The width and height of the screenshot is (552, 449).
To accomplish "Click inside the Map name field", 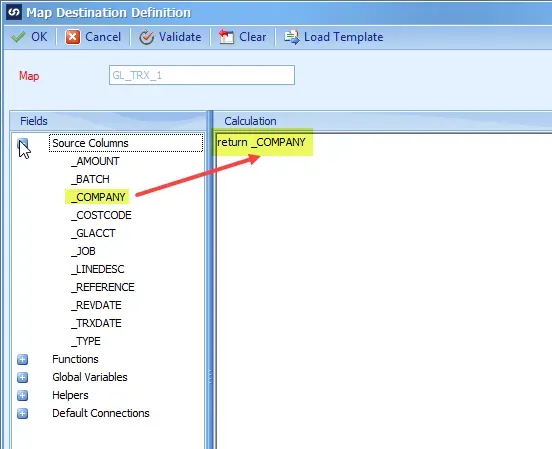I will coord(202,75).
